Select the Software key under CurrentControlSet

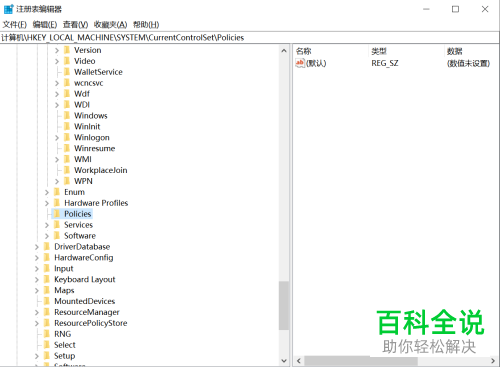[x=80, y=236]
